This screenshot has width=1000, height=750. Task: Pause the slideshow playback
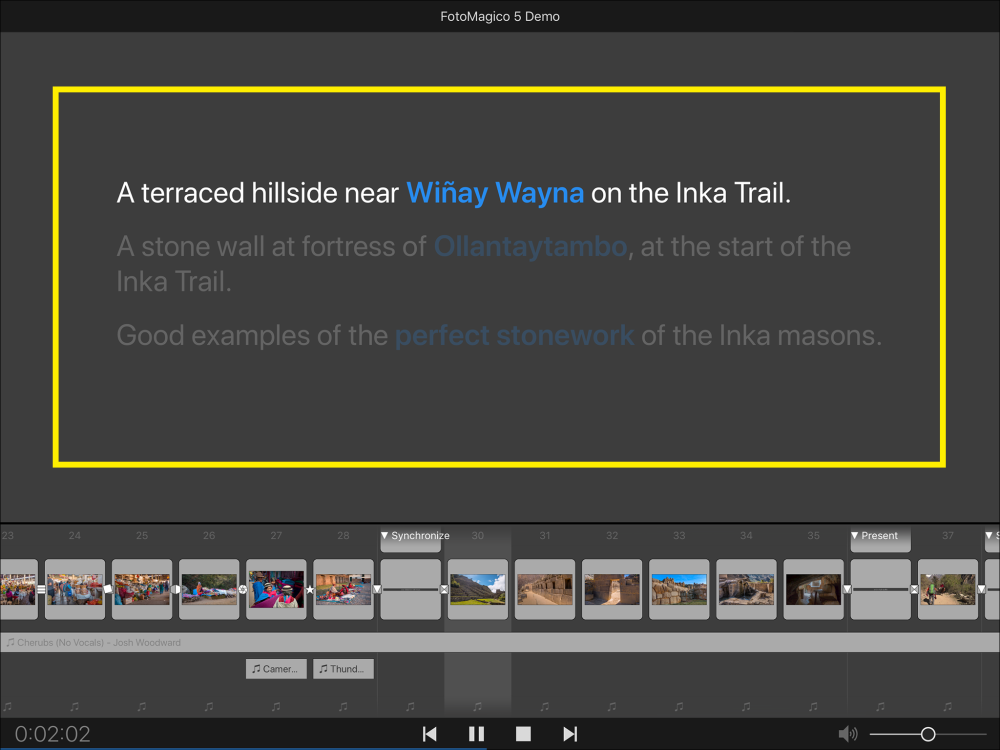click(476, 734)
